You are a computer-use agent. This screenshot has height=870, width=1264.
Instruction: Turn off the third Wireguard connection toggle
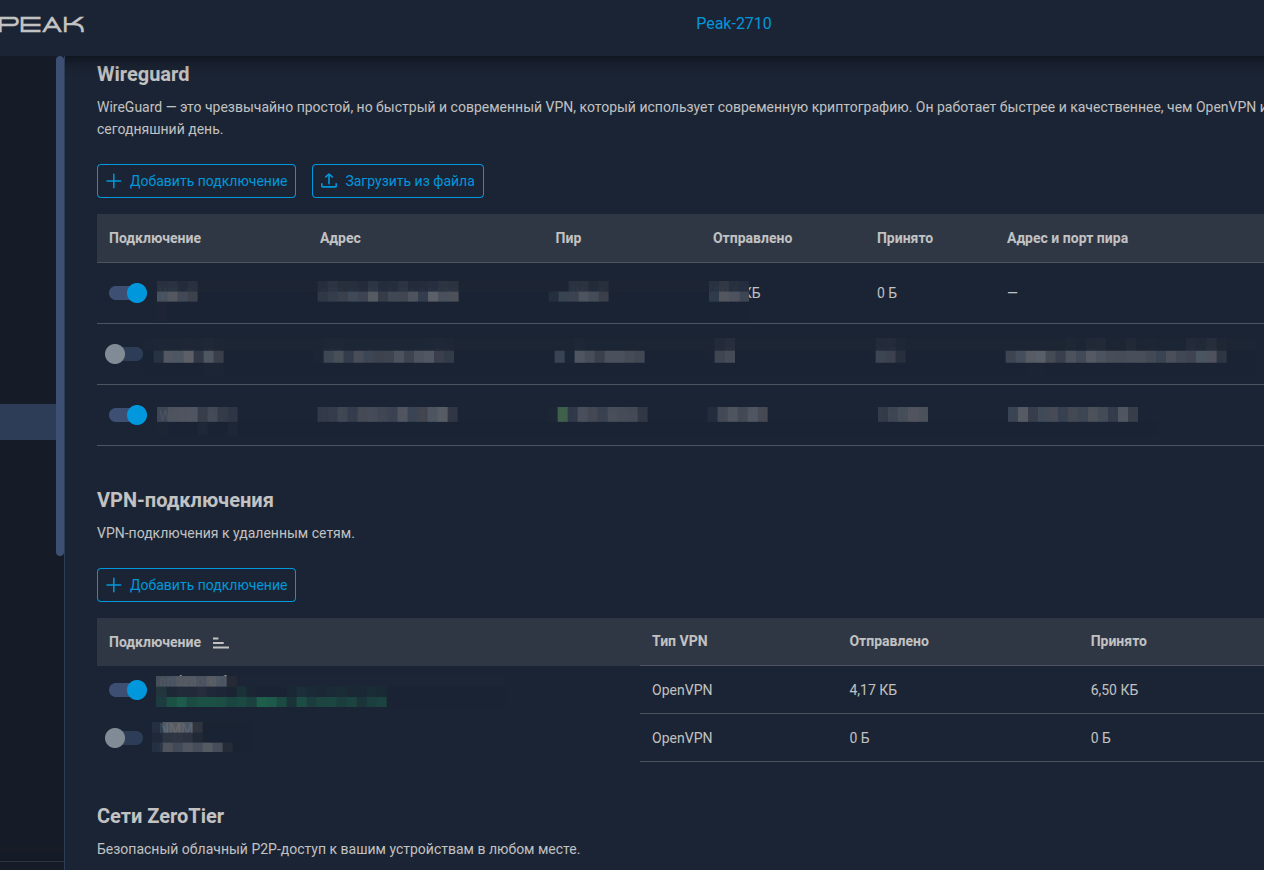click(128, 415)
